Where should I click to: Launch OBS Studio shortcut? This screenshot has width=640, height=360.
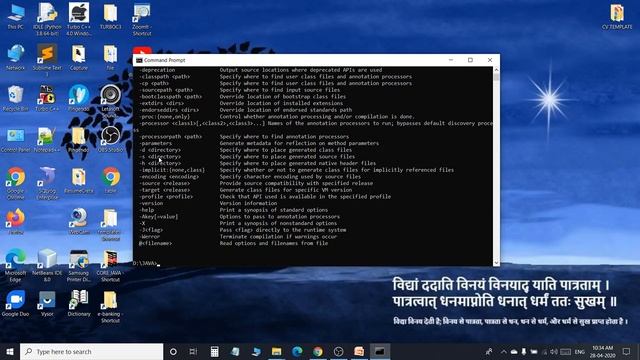[110, 139]
